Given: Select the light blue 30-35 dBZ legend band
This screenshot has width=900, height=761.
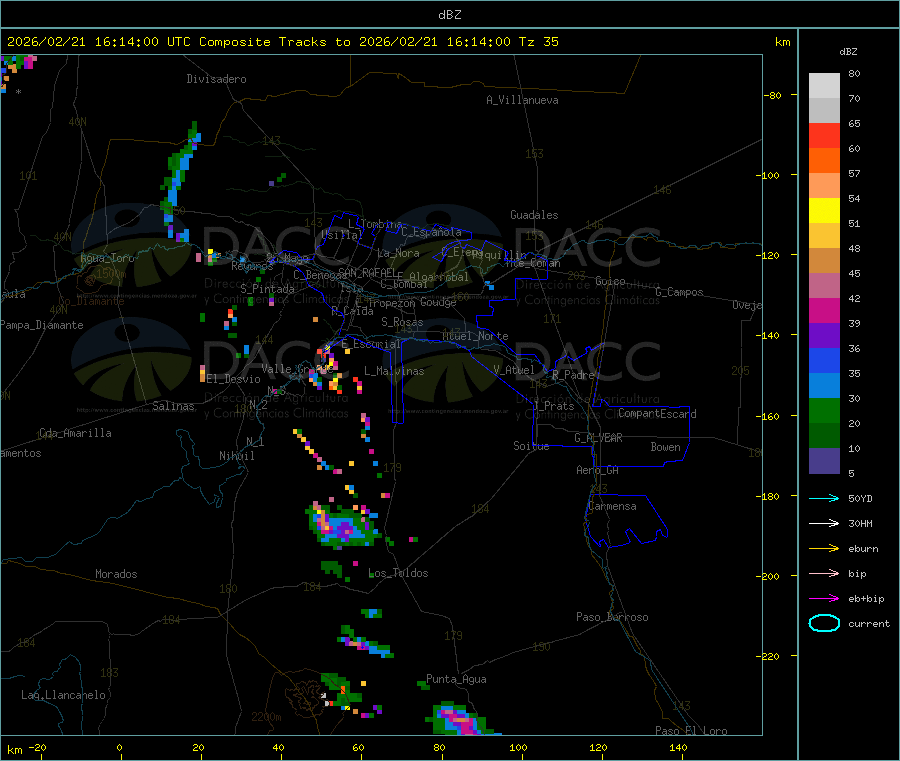Looking at the screenshot, I should [824, 386].
